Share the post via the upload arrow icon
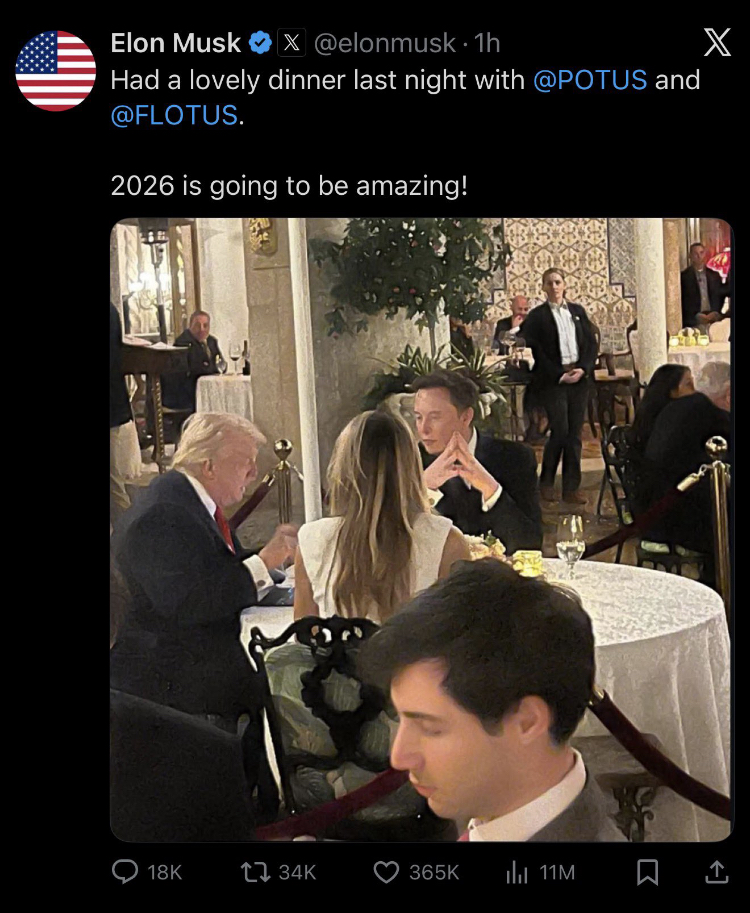The width and height of the screenshot is (750, 913). coord(717,872)
